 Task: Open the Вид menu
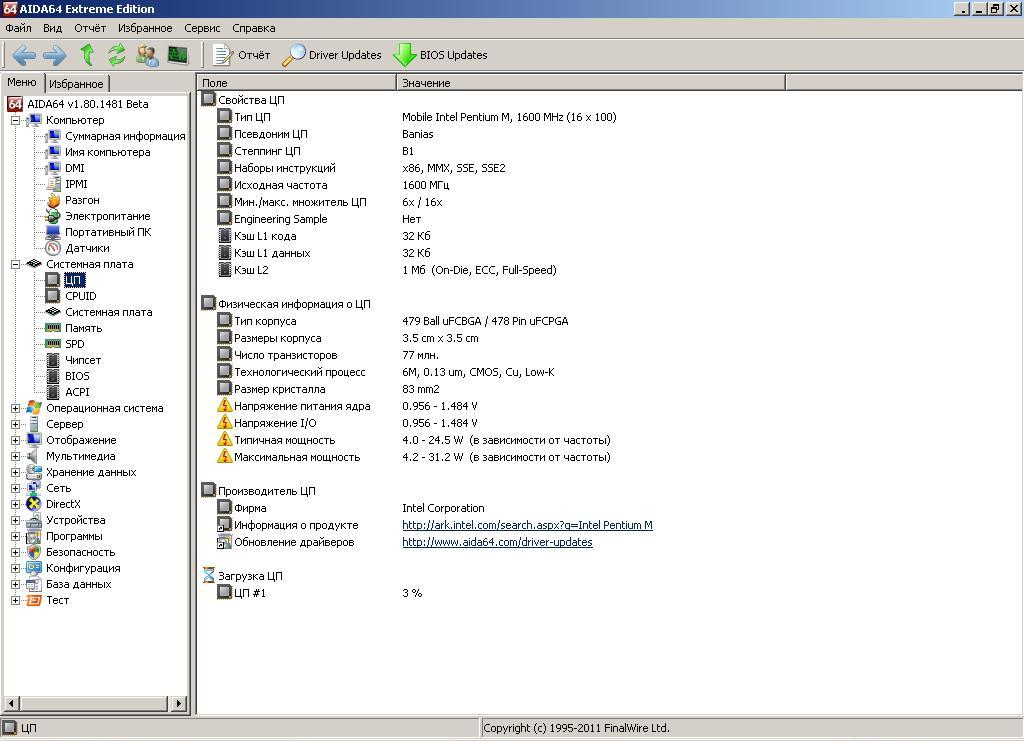[52, 28]
